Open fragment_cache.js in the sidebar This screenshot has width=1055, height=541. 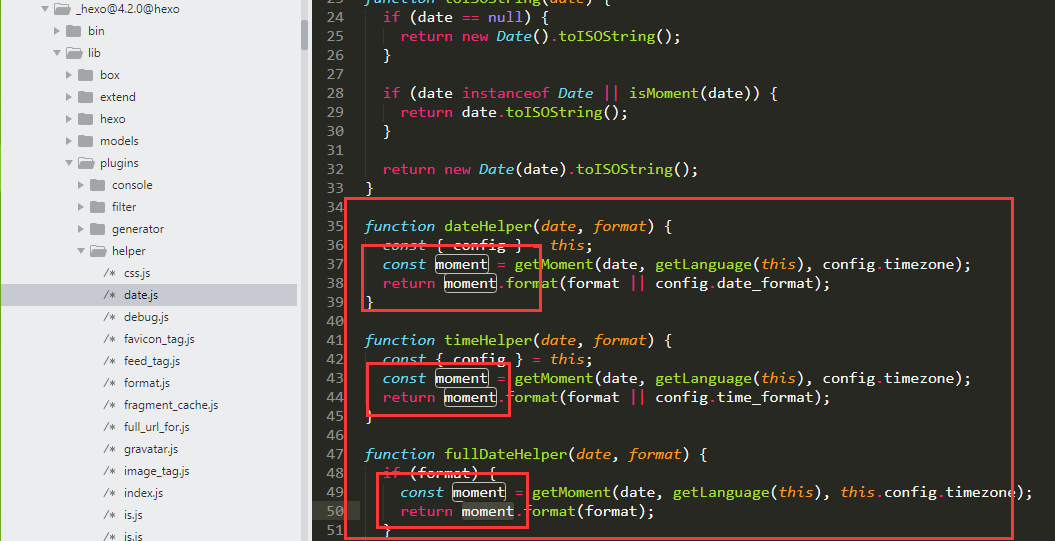pos(171,405)
